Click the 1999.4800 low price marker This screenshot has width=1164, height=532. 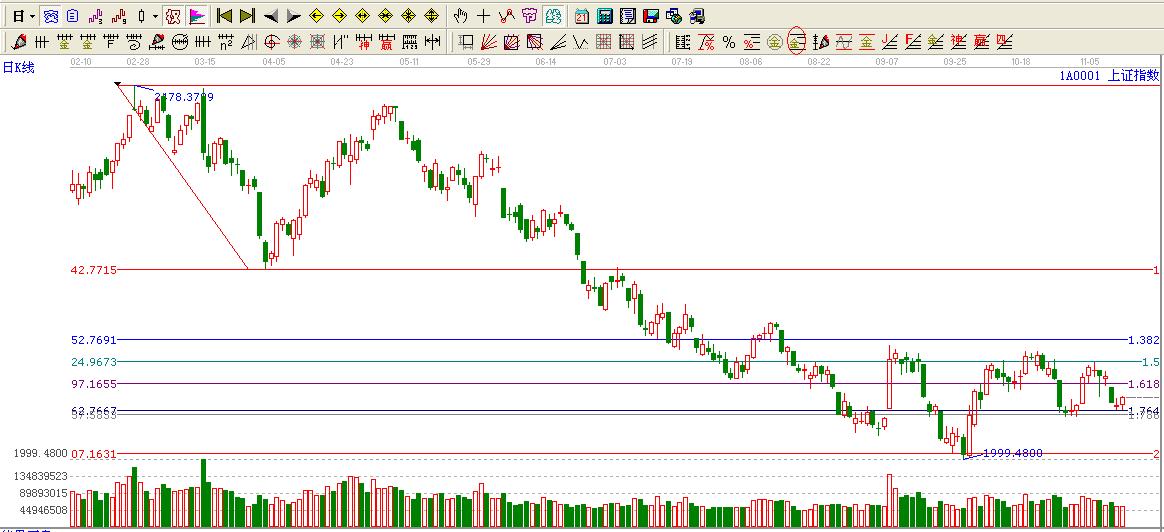(x=1012, y=453)
